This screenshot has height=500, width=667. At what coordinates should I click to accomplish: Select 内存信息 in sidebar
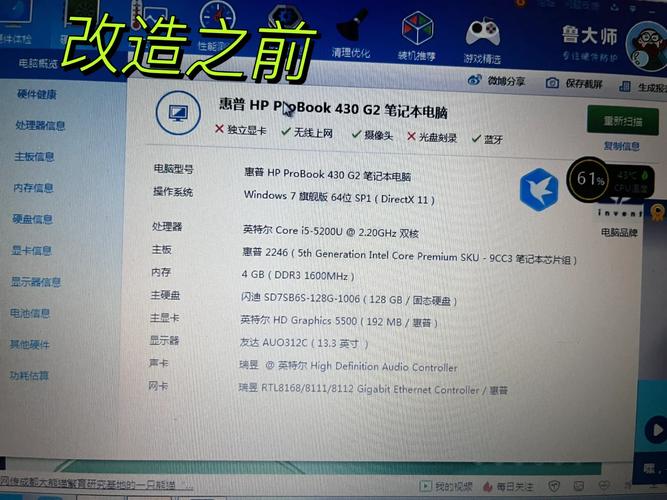pos(34,188)
